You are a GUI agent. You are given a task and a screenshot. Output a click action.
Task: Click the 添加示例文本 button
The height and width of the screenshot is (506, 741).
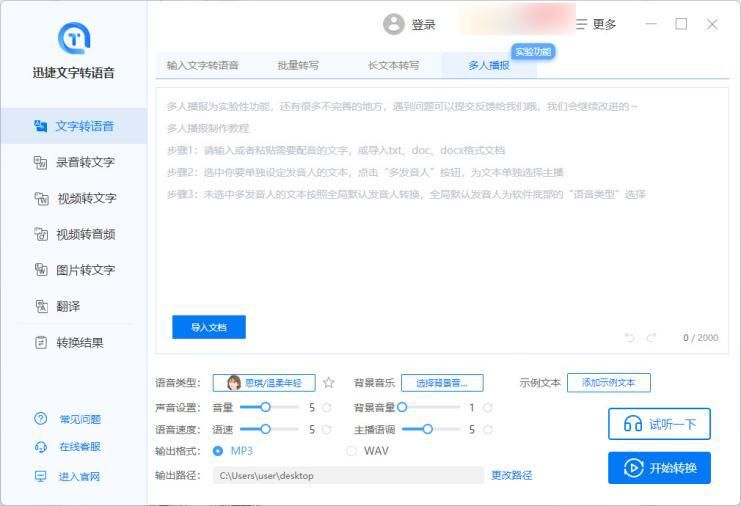coord(609,383)
